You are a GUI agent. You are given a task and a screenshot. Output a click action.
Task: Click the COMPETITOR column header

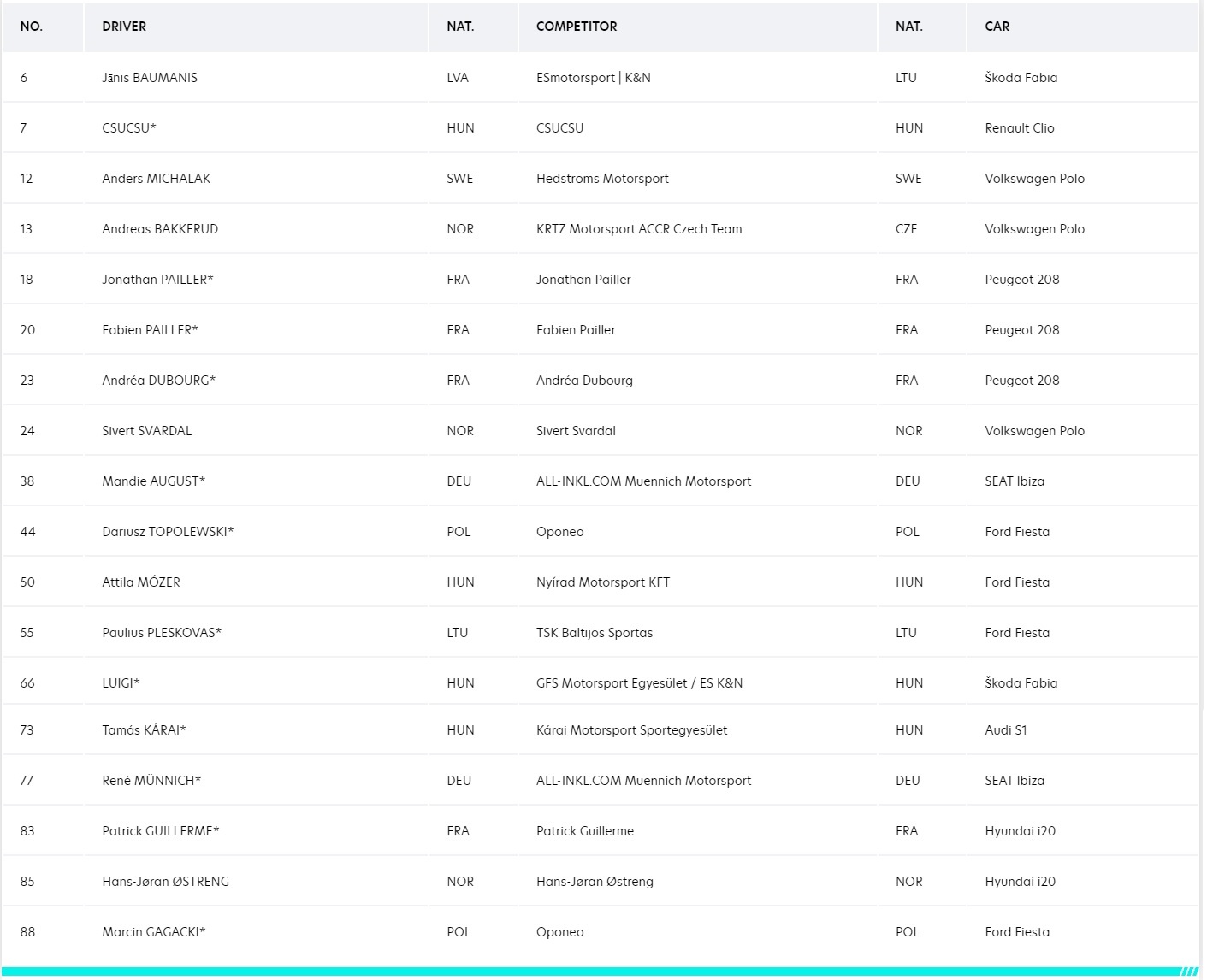(577, 27)
